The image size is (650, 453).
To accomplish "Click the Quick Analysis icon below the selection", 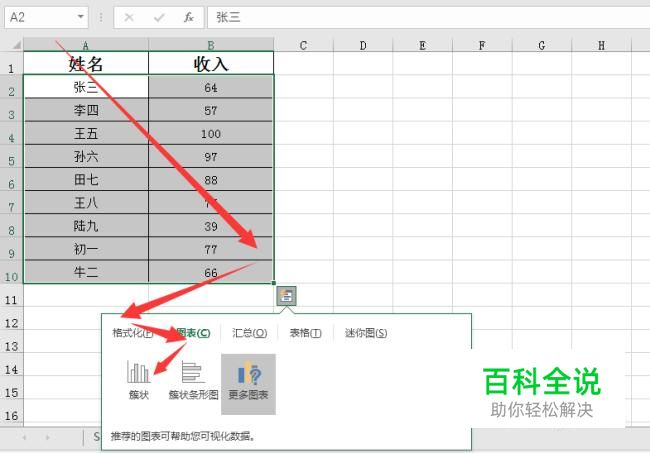I will (x=286, y=296).
